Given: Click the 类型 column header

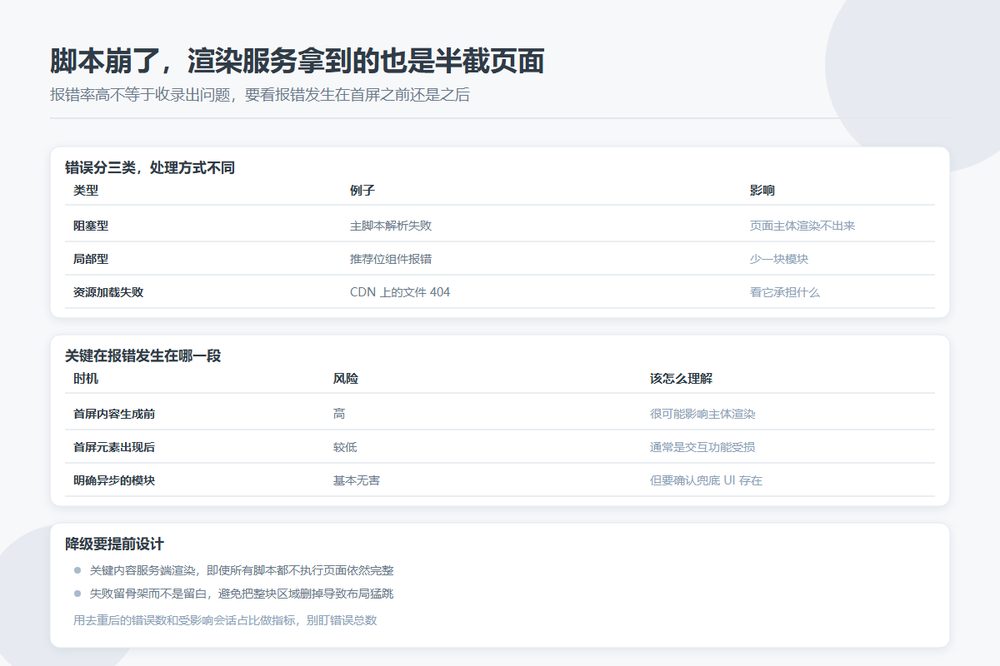Looking at the screenshot, I should pos(86,191).
